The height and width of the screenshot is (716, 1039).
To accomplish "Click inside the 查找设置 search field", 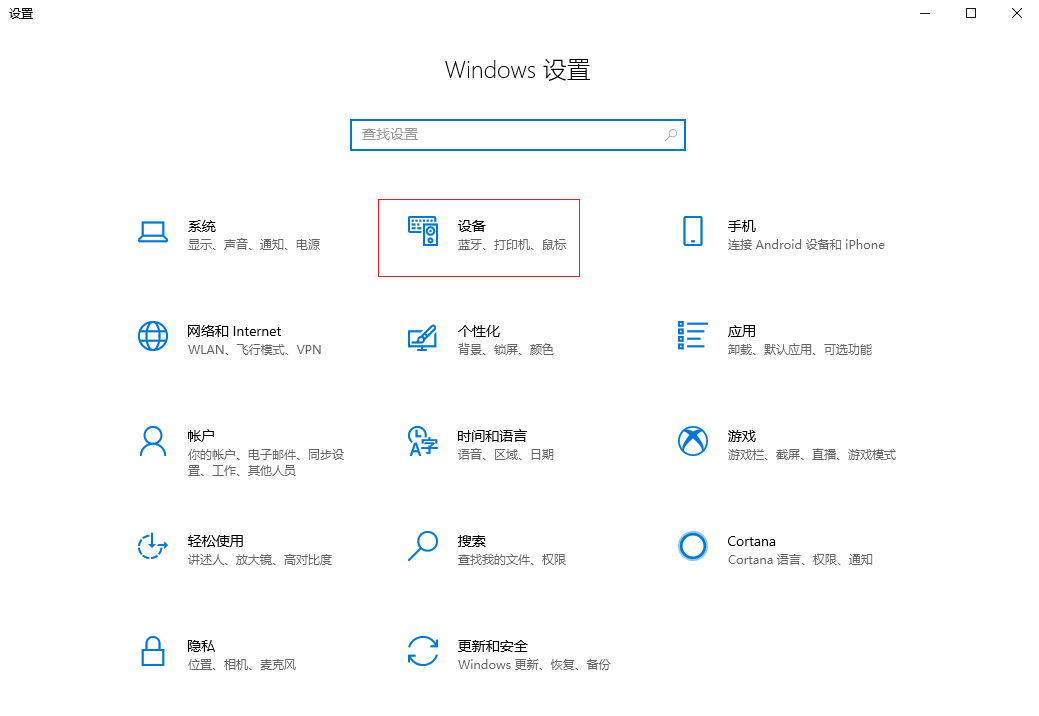I will (505, 134).
